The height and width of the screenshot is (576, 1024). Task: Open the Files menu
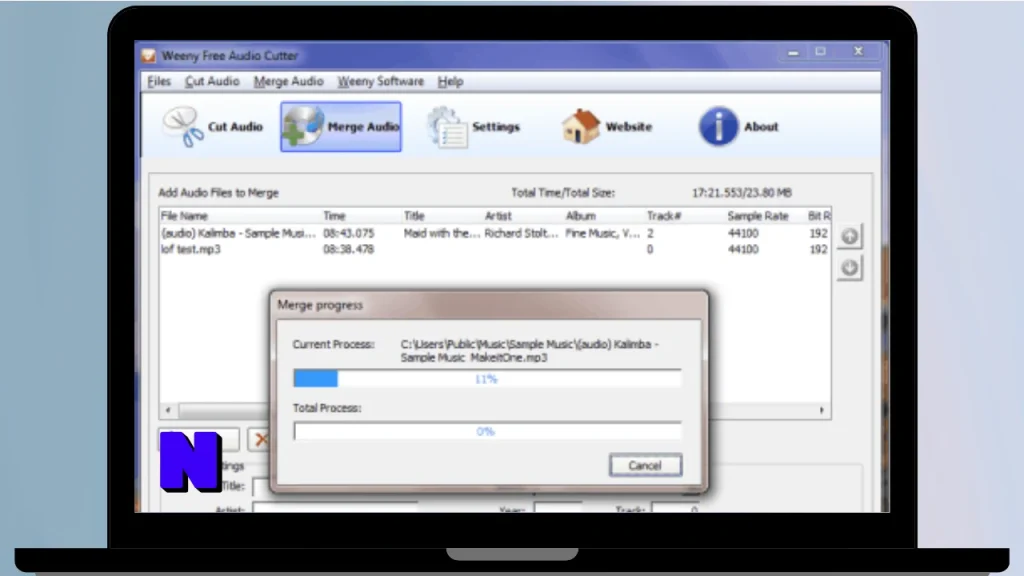click(159, 82)
